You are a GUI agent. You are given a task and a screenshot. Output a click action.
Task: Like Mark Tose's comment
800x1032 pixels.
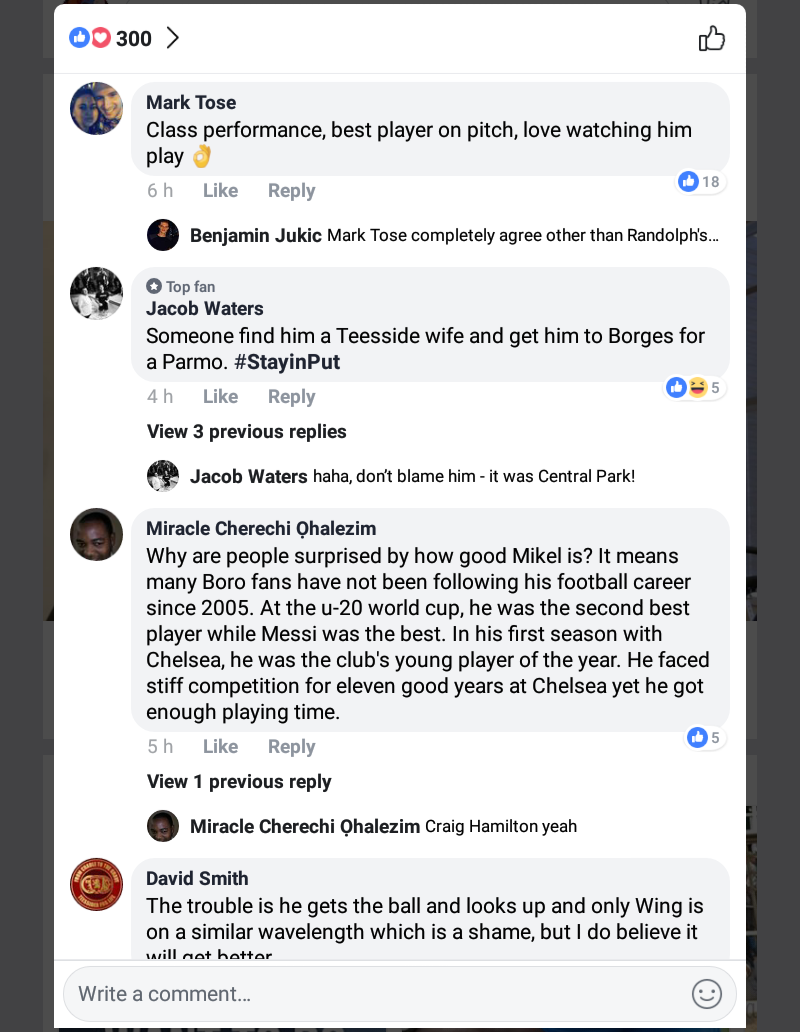[220, 191]
